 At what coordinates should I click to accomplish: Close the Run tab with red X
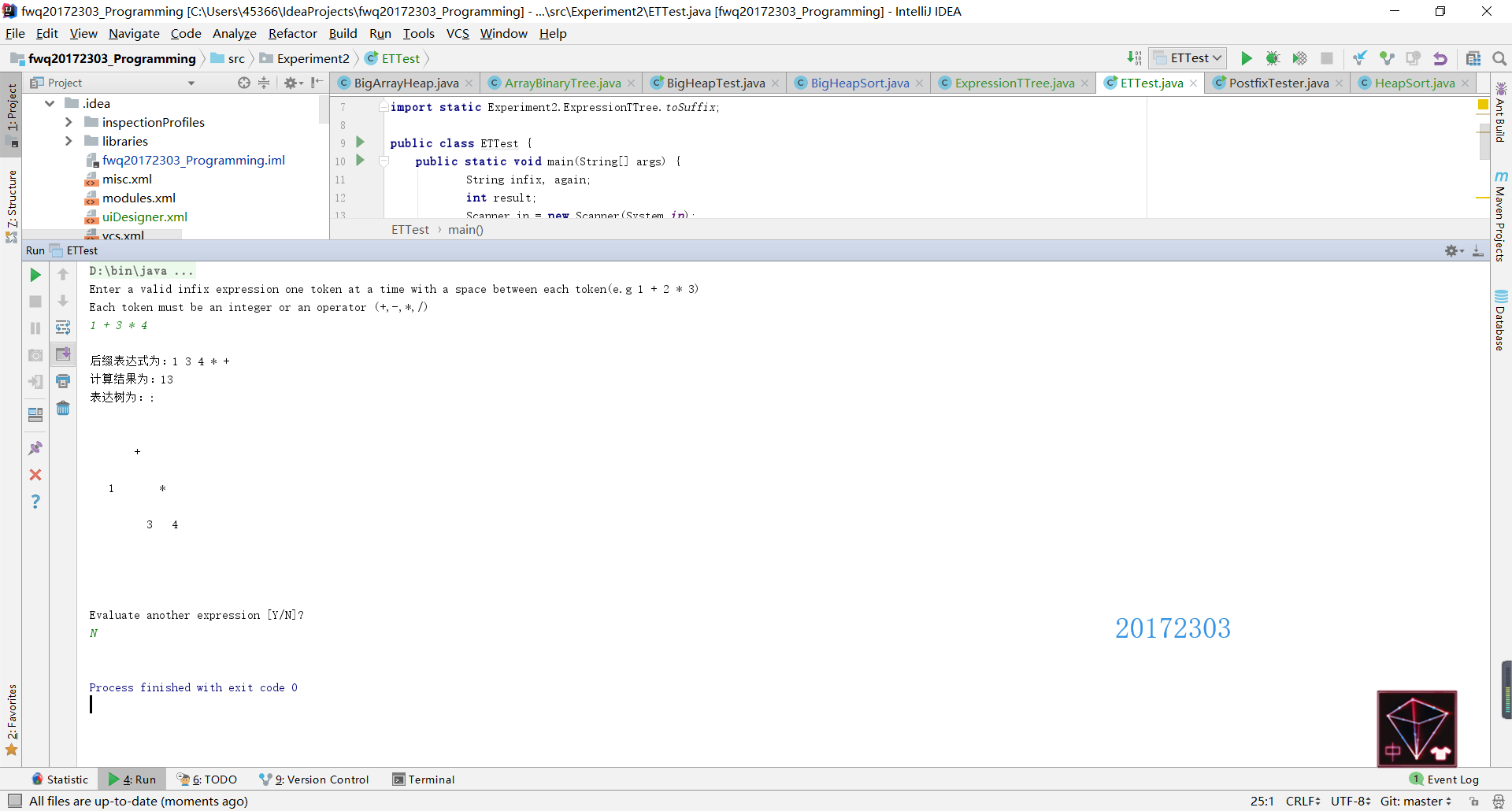(35, 475)
